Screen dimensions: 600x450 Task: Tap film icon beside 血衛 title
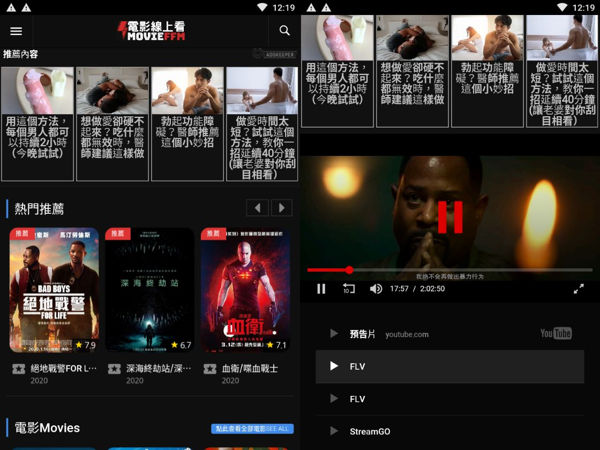(210, 369)
